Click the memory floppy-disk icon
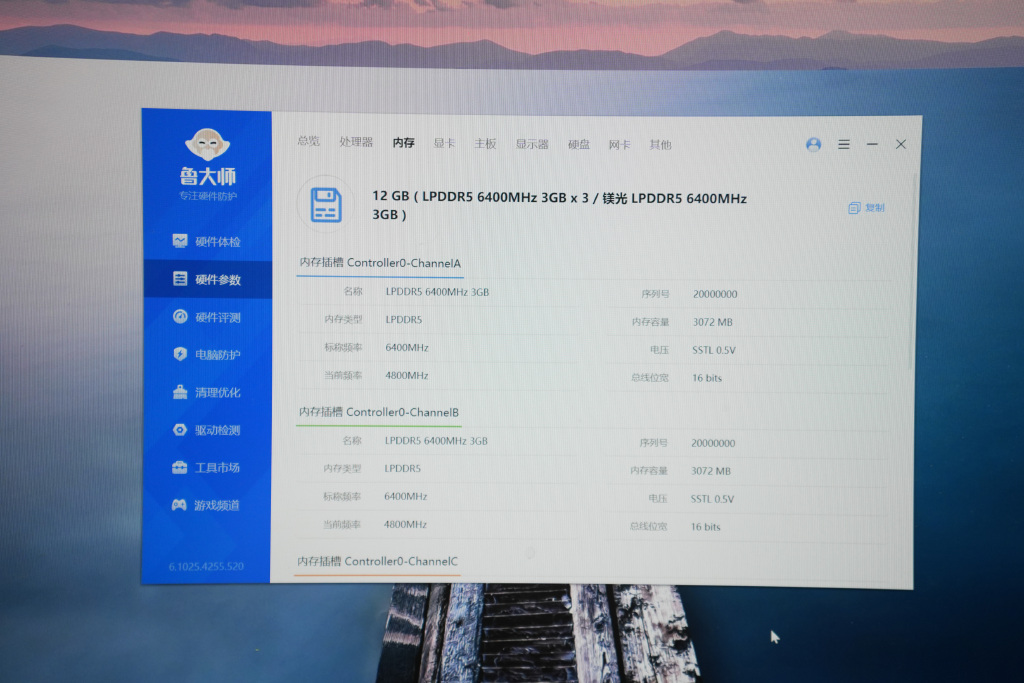Screen dimensions: 1024x683 click(326, 204)
